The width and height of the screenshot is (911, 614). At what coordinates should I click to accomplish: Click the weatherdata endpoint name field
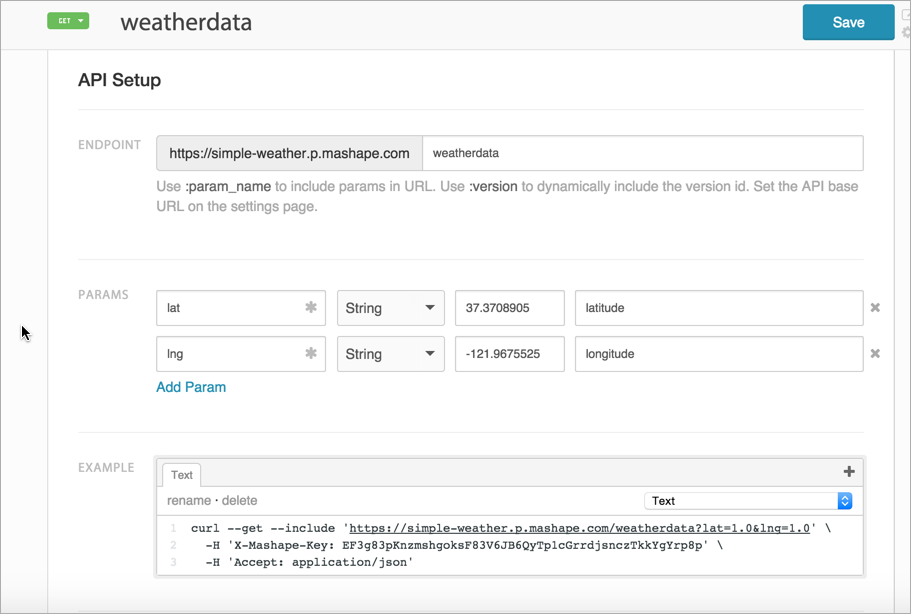(x=645, y=153)
